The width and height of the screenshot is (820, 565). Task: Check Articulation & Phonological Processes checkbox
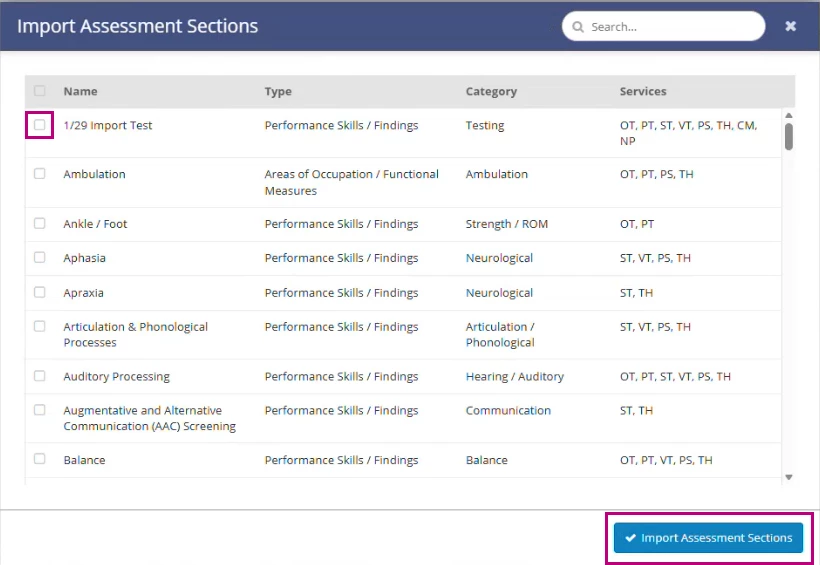click(x=40, y=326)
